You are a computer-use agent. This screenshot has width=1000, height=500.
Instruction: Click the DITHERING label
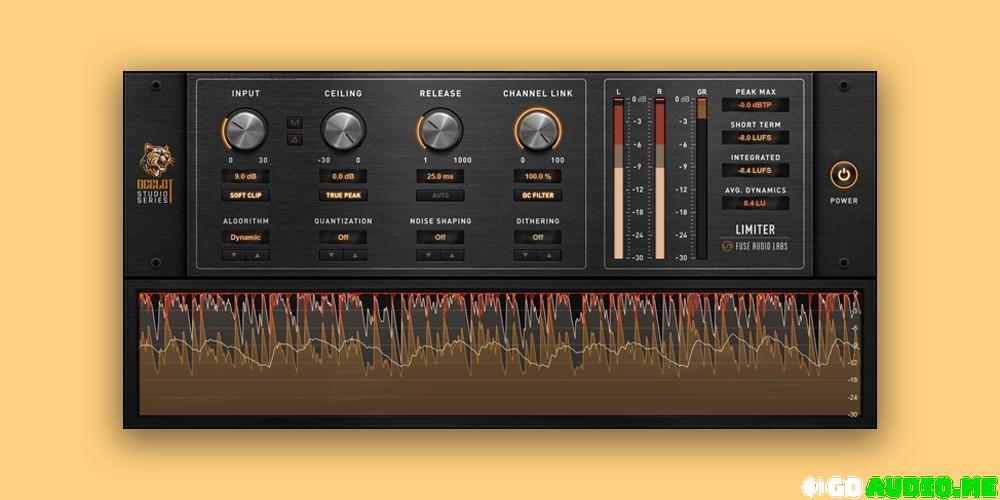coord(538,221)
